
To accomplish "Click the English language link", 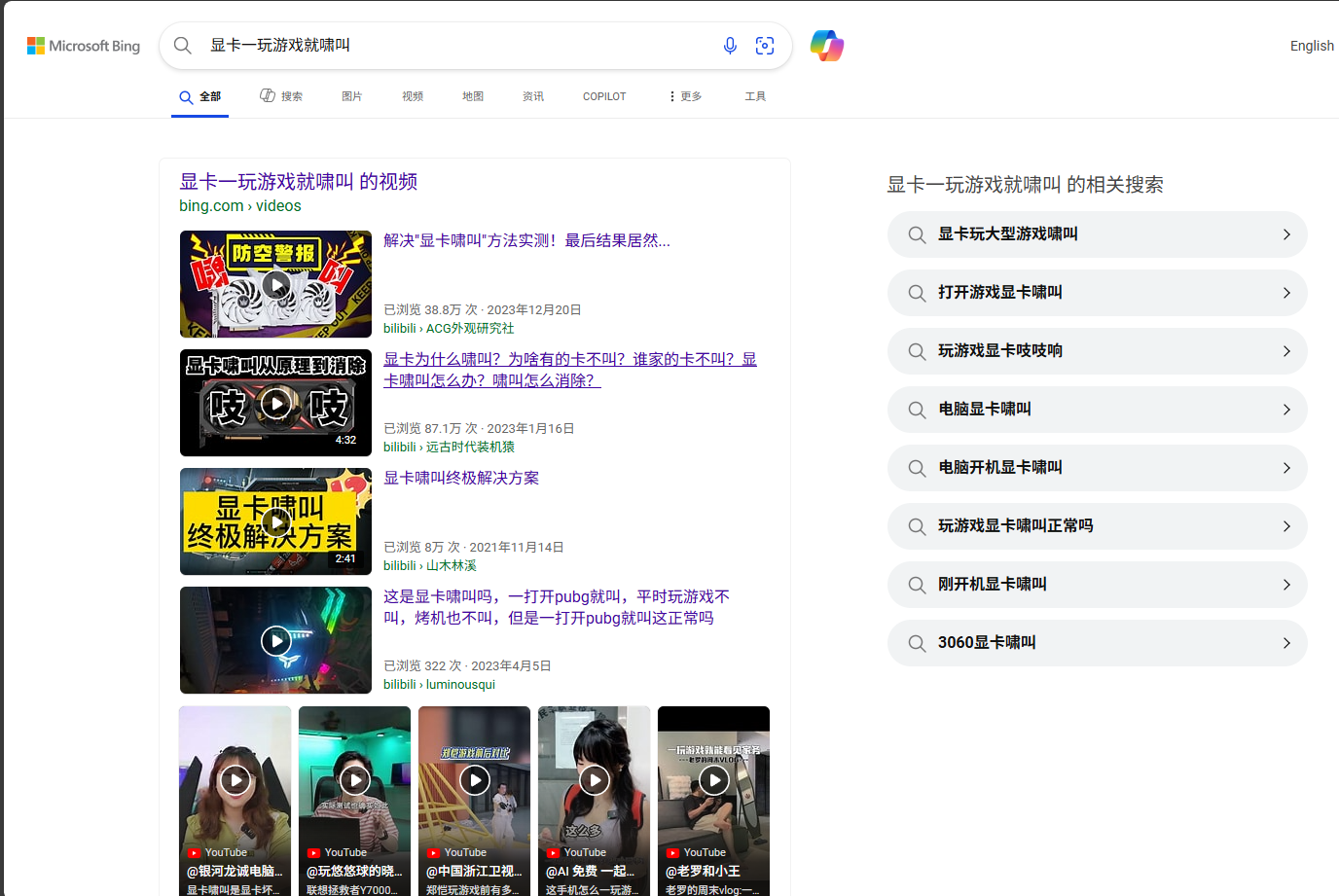I will tap(1312, 45).
